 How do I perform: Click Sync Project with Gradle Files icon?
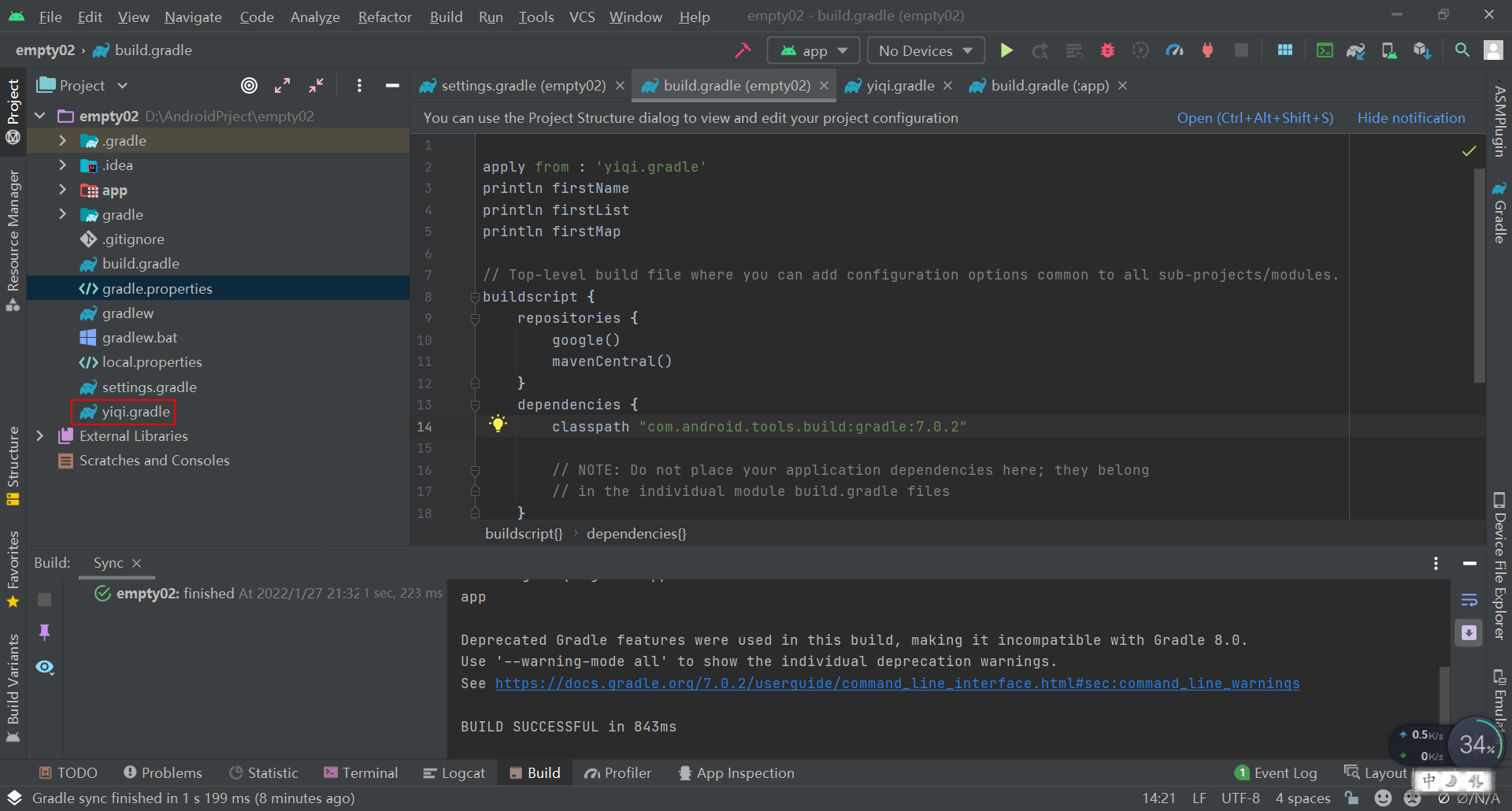click(1355, 50)
